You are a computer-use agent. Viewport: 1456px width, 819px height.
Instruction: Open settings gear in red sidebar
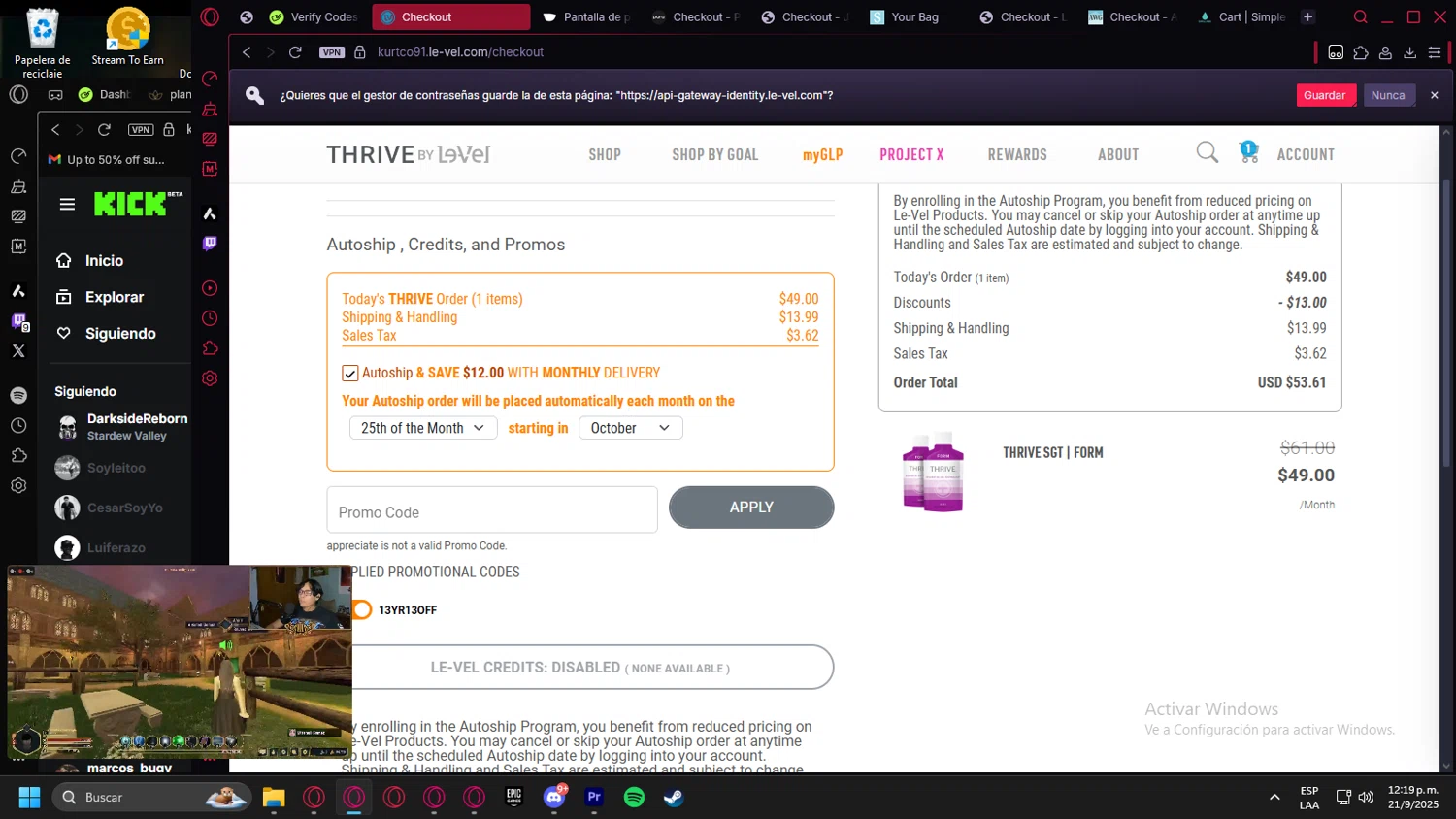coord(210,378)
